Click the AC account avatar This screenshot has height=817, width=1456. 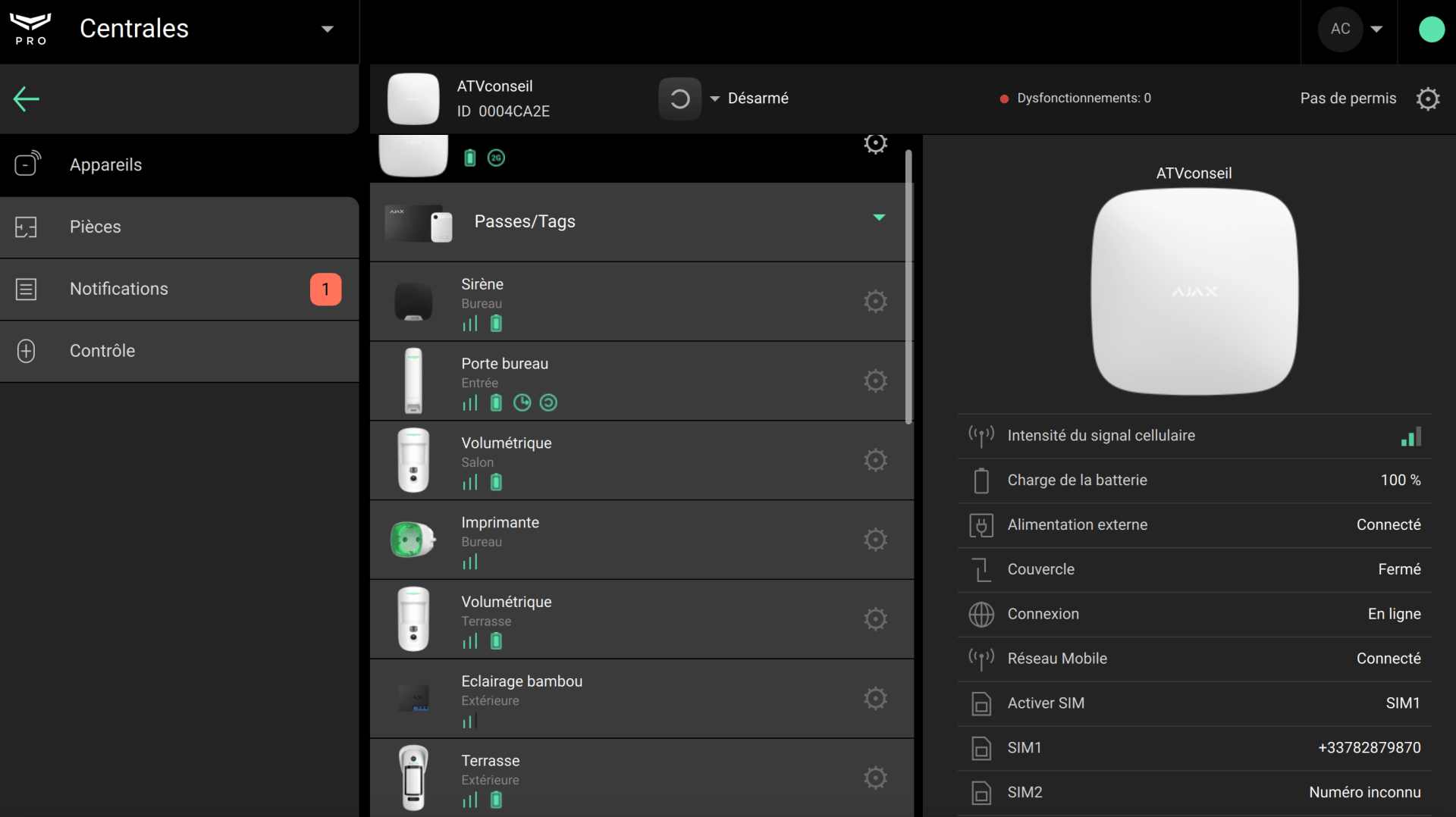tap(1340, 29)
